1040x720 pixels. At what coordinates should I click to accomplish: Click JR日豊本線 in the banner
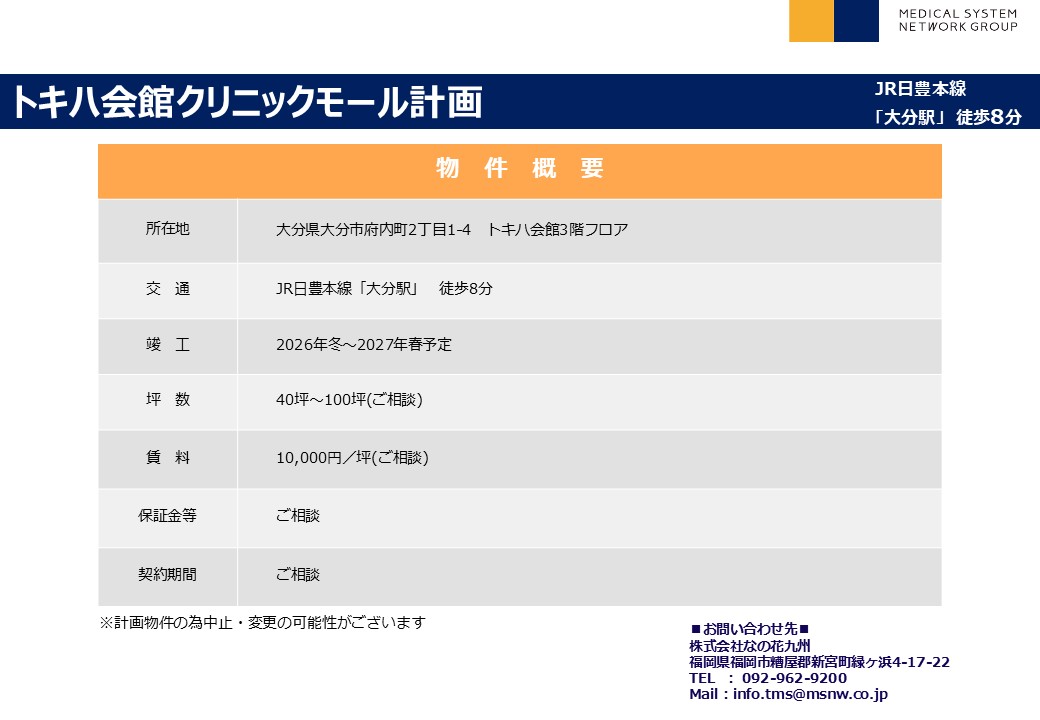[920, 89]
